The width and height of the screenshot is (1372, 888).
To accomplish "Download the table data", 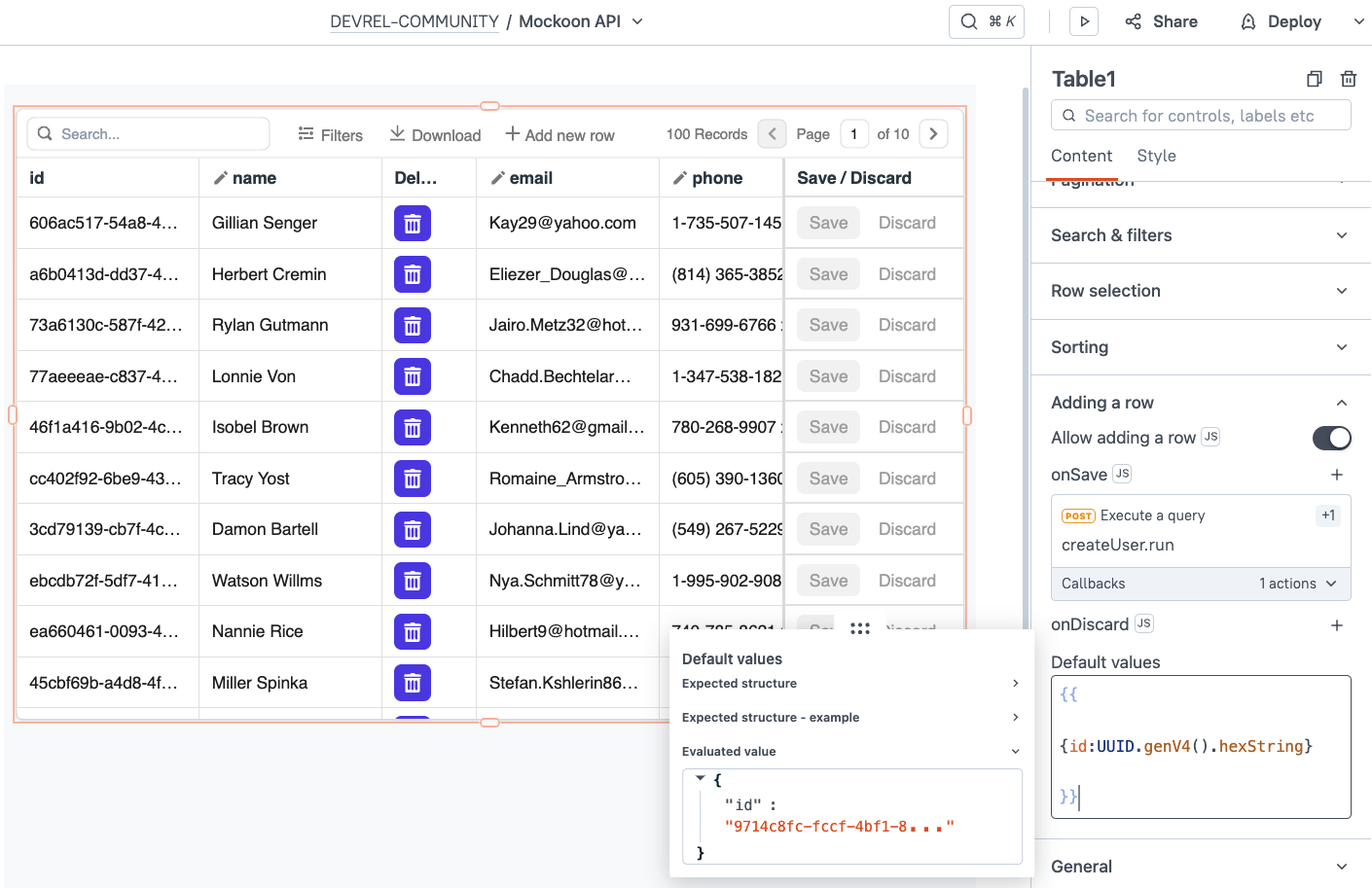I will point(435,135).
